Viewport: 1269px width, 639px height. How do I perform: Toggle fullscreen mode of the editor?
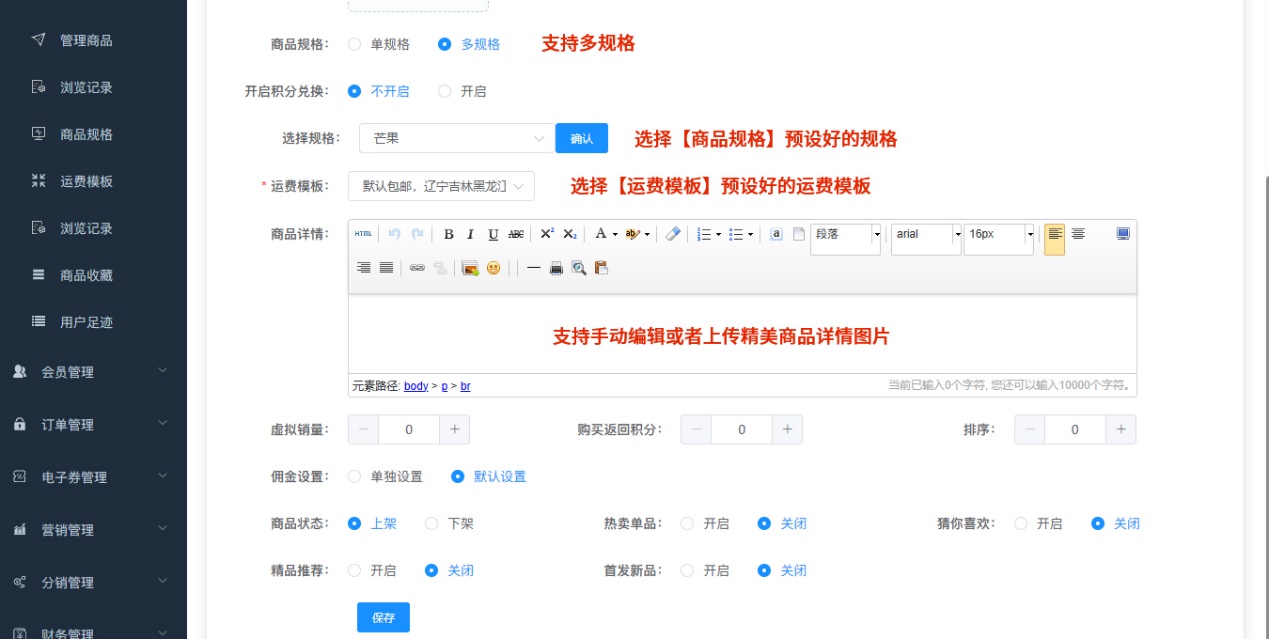[x=1122, y=234]
